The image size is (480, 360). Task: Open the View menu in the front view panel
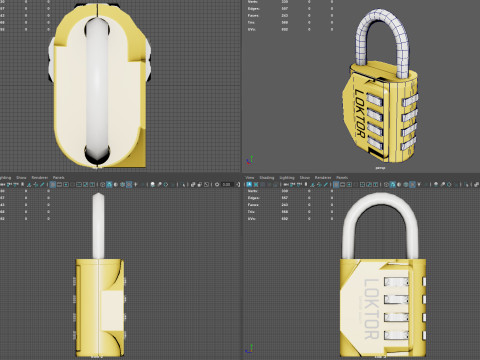pos(250,177)
